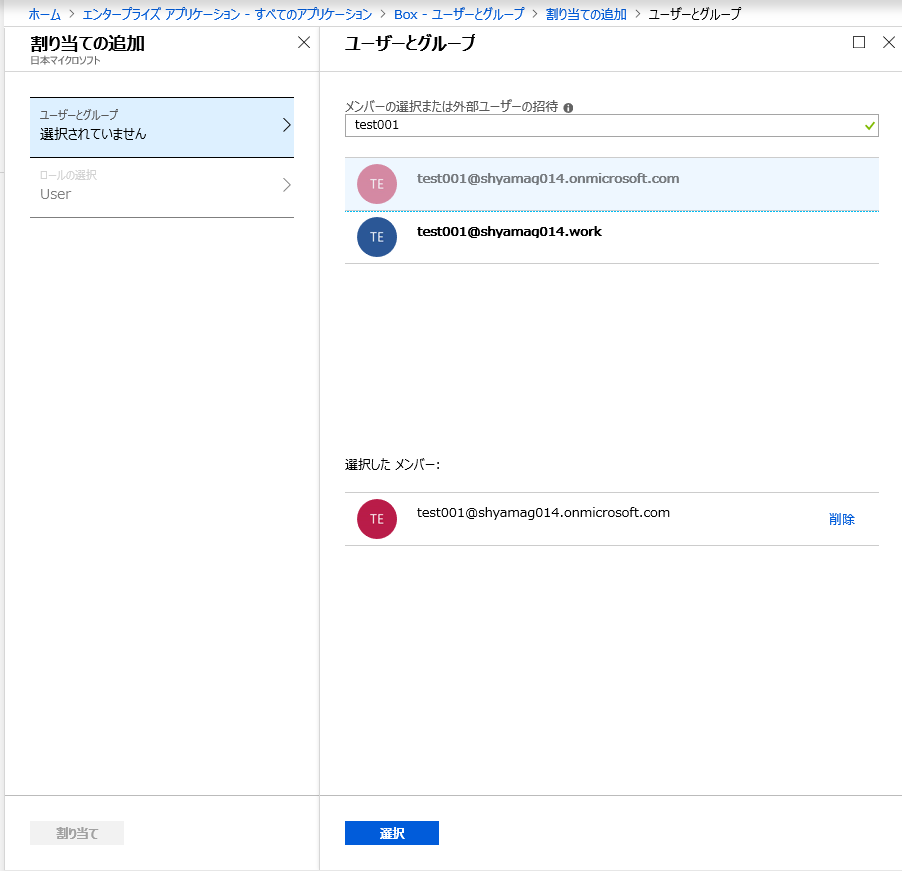Viewport: 902px width, 871px height.
Task: Click blue TE avatar for shyamag014.work
Action: pos(377,237)
